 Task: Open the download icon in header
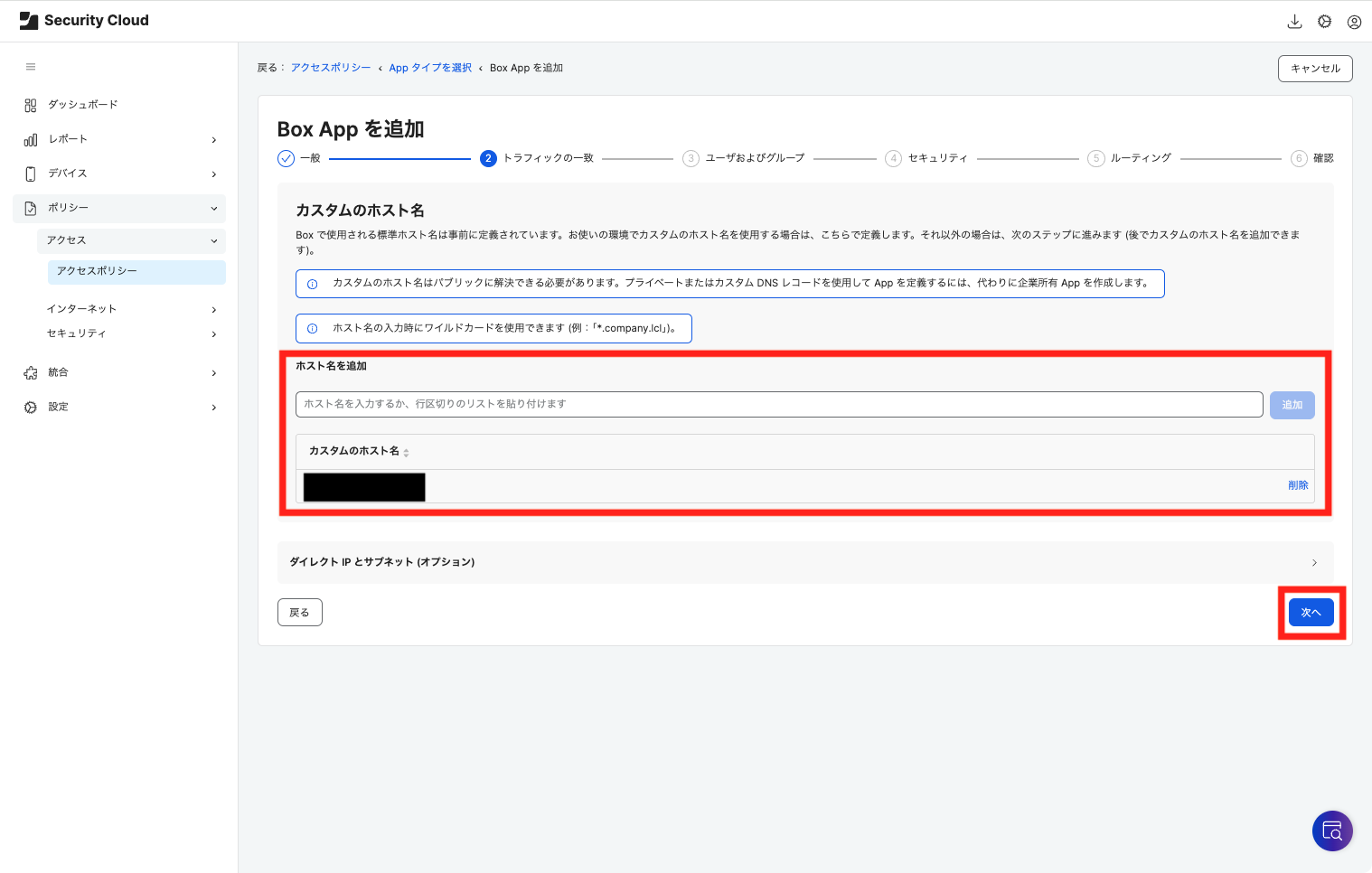coord(1294,22)
